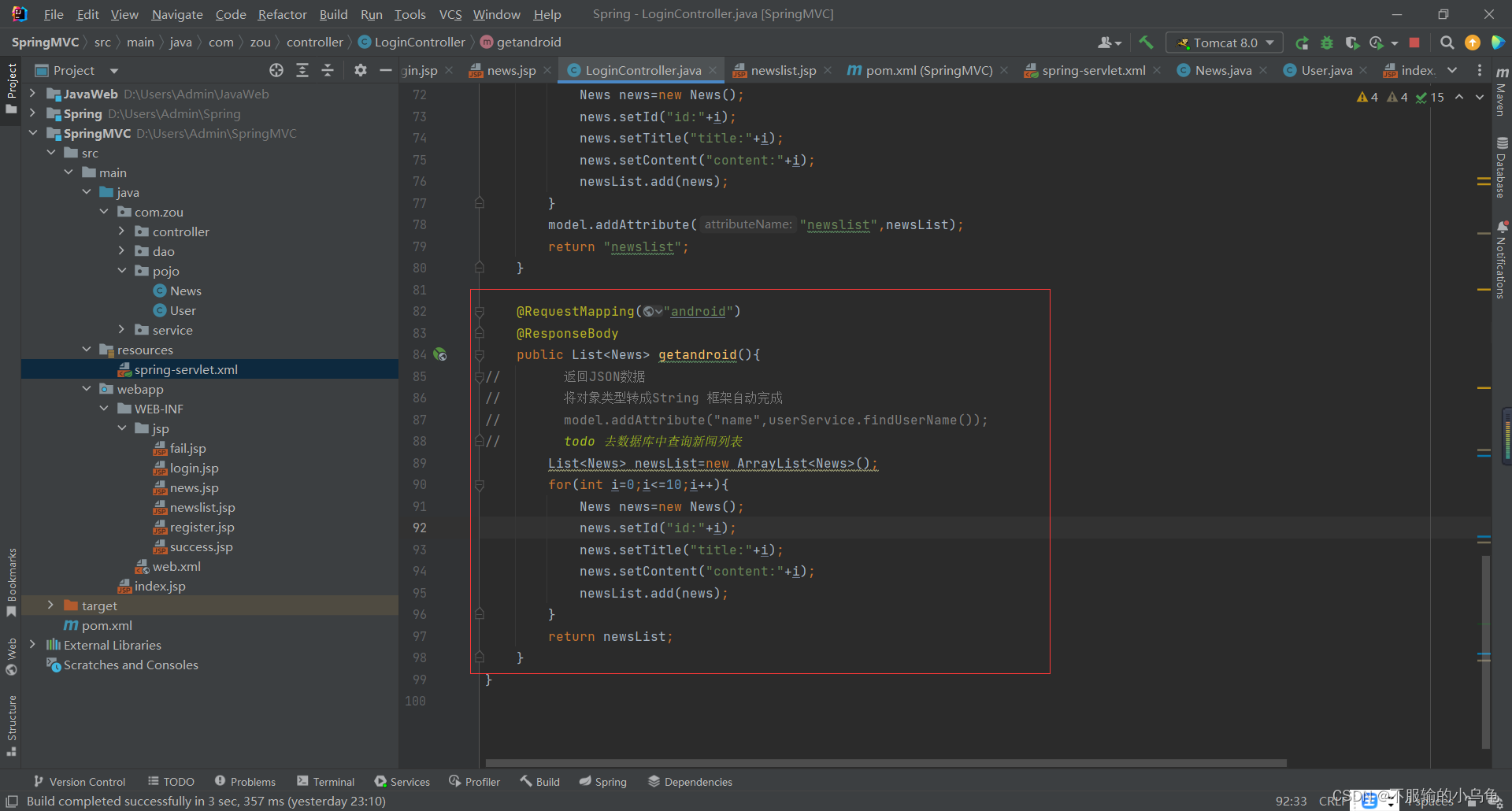Open the Structure tool window
Screen dimensions: 1512x811
tap(11, 724)
